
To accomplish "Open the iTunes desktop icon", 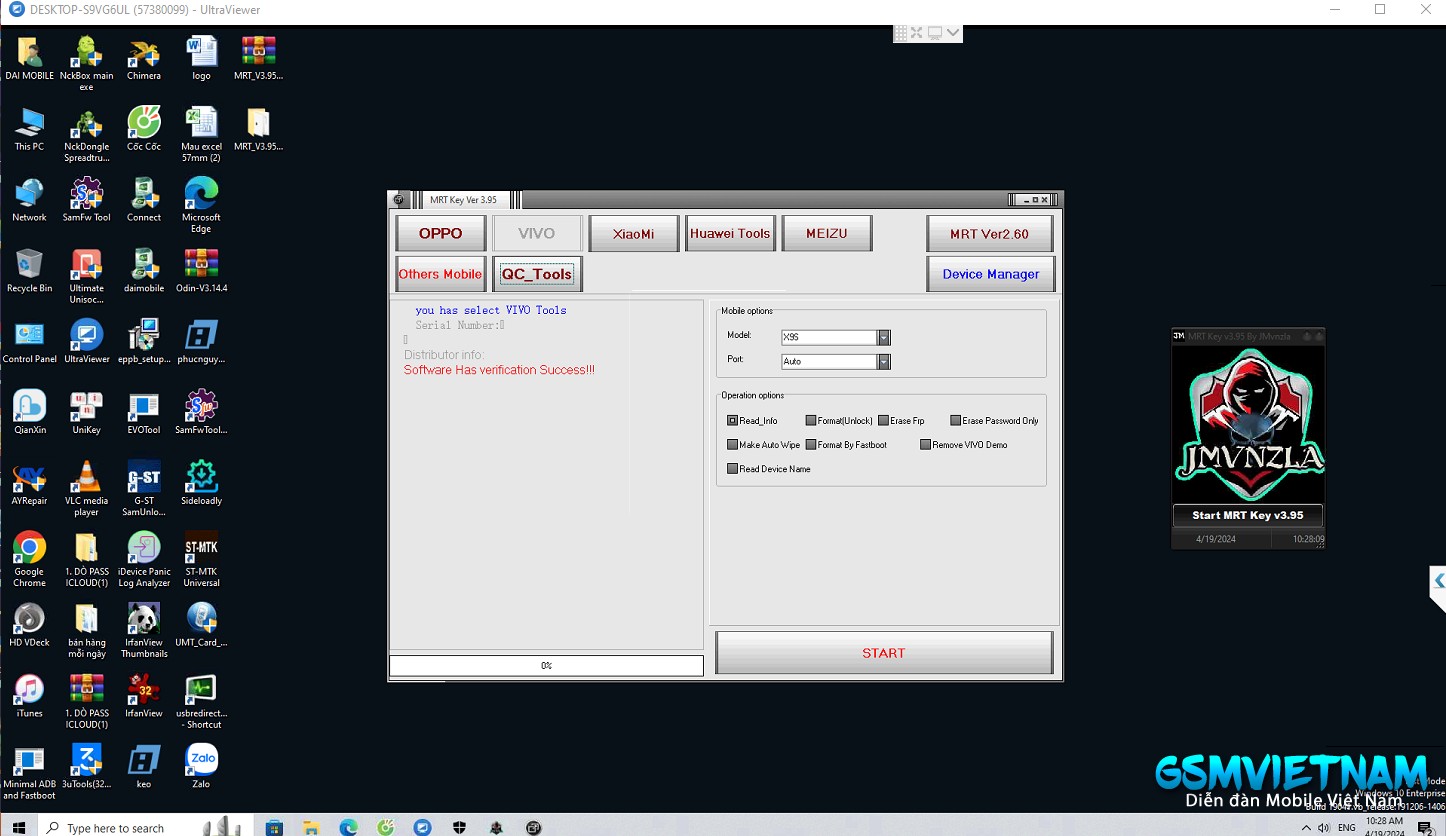I will point(29,697).
